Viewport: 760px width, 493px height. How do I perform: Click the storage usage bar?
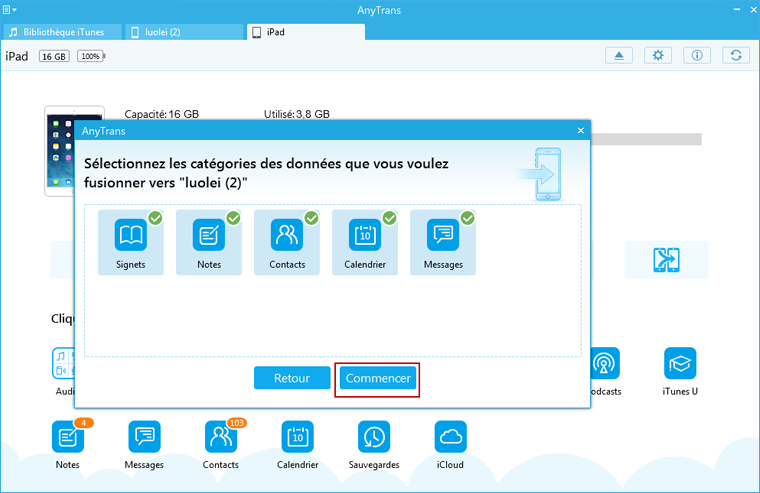coord(646,139)
